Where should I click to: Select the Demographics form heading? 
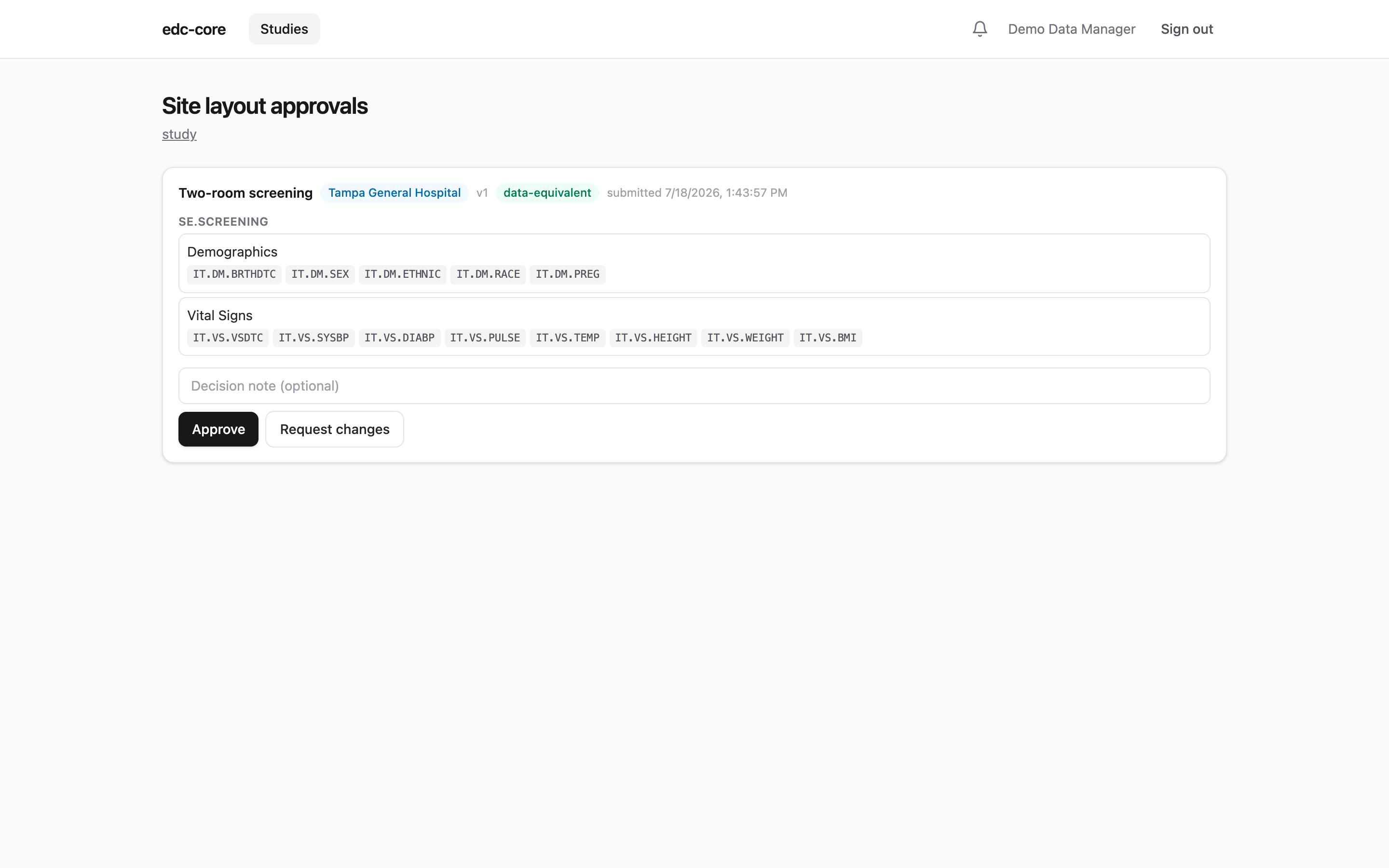pos(232,252)
